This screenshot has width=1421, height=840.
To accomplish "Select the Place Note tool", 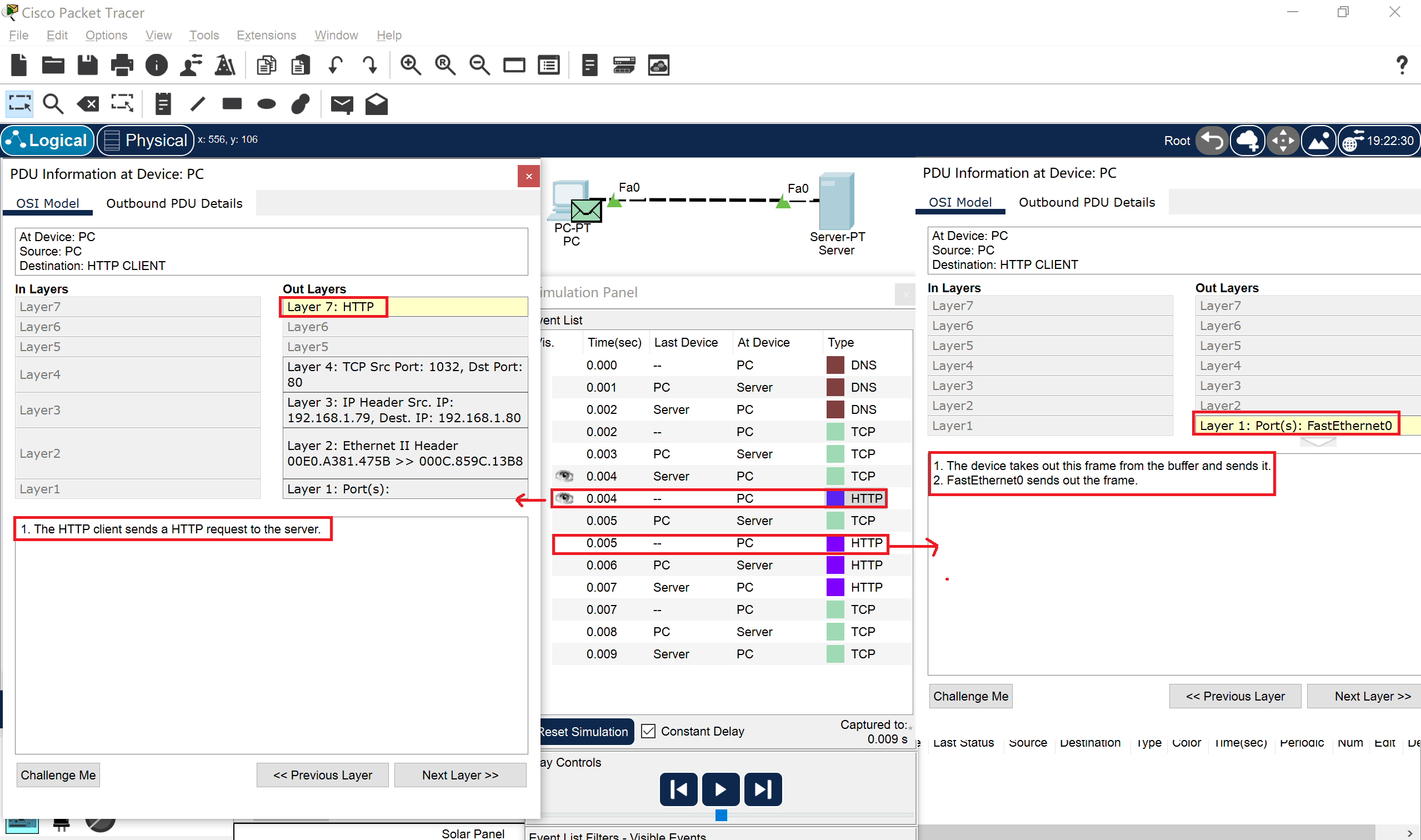I will (163, 104).
